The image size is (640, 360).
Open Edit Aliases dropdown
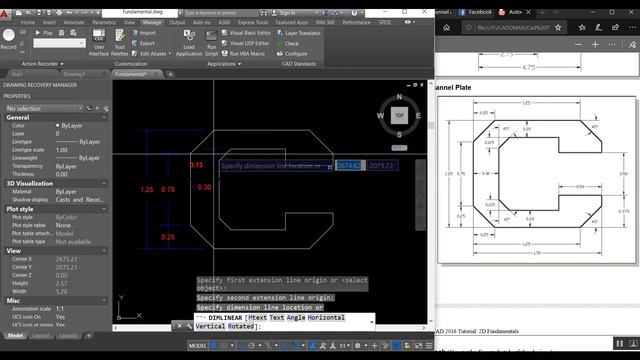tap(152, 53)
